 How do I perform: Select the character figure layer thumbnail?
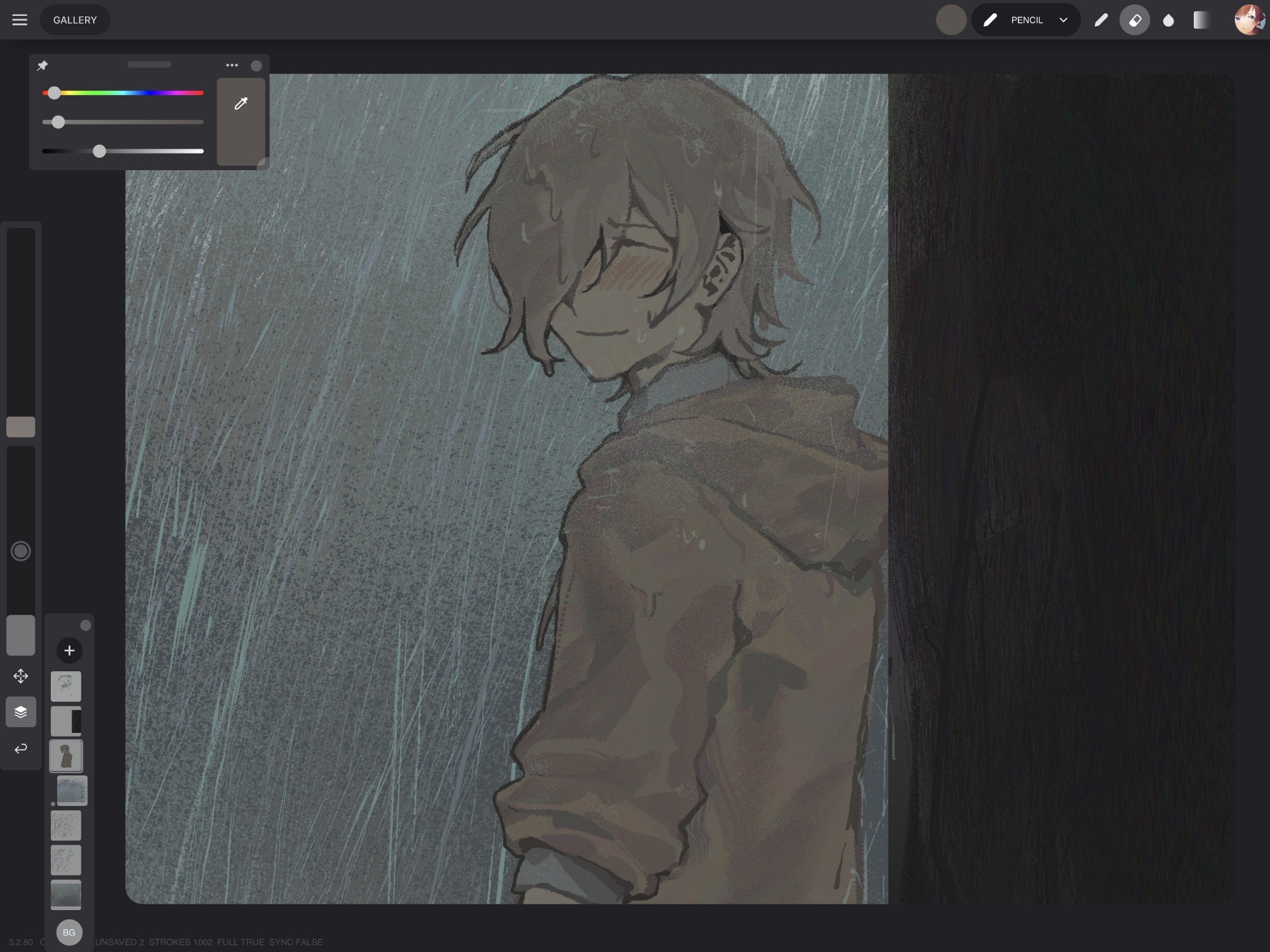click(x=66, y=756)
